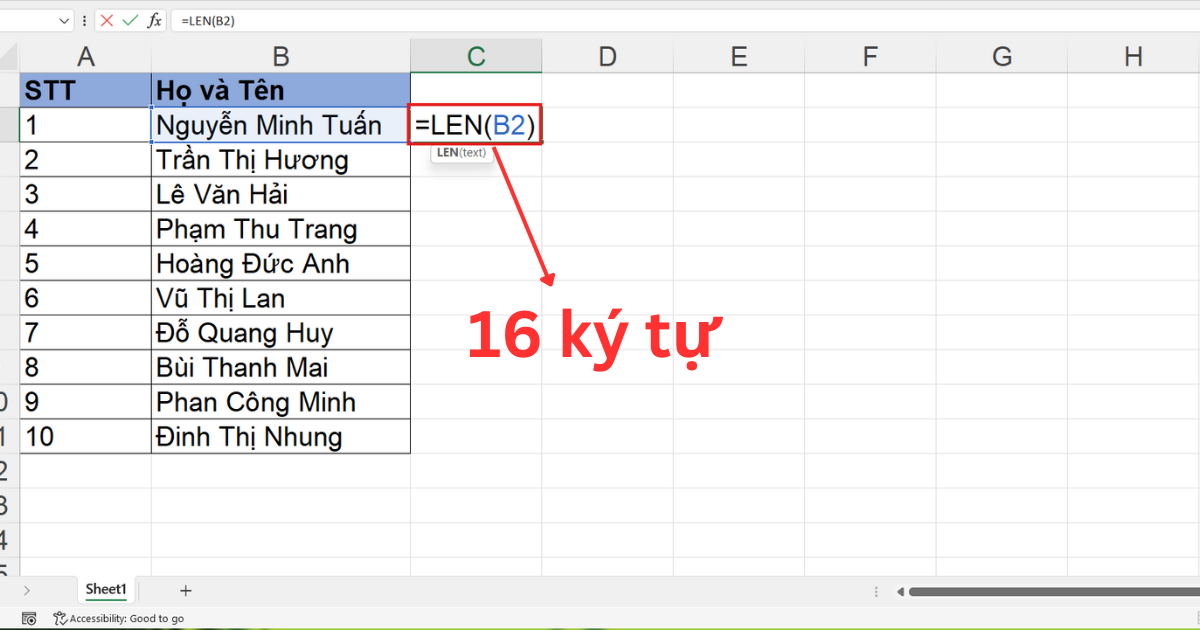Select column D by clicking its header

pos(607,56)
